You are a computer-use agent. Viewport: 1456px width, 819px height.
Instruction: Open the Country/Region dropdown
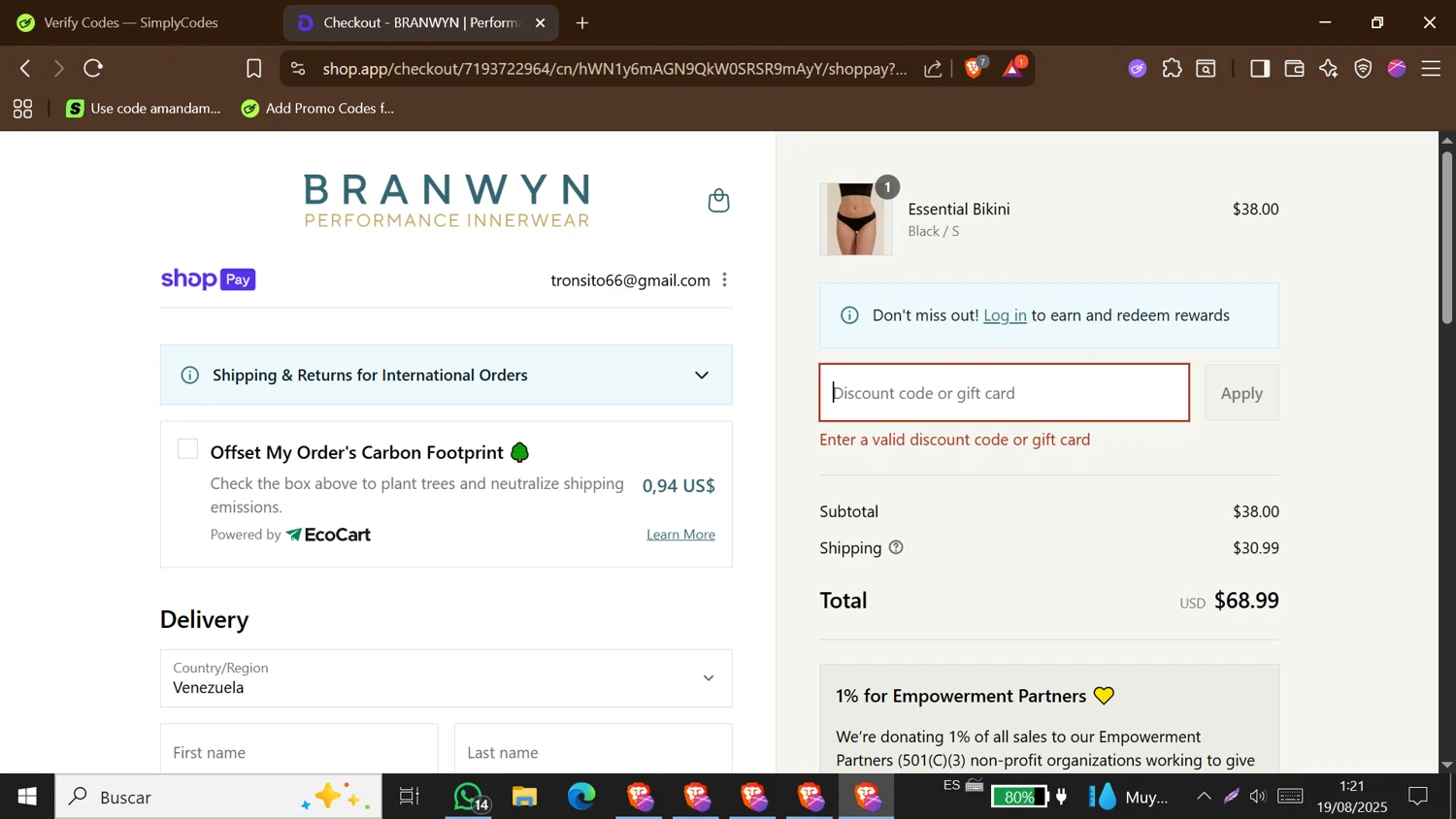(x=447, y=678)
